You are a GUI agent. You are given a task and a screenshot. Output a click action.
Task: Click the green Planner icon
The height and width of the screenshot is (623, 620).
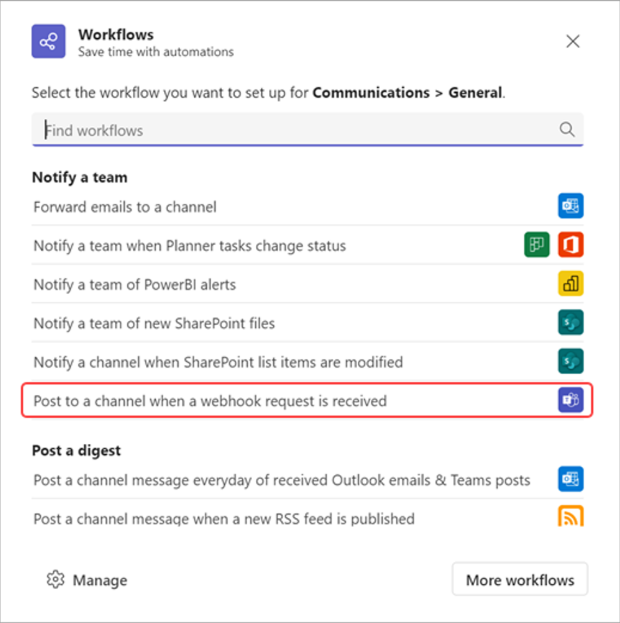[x=537, y=245]
